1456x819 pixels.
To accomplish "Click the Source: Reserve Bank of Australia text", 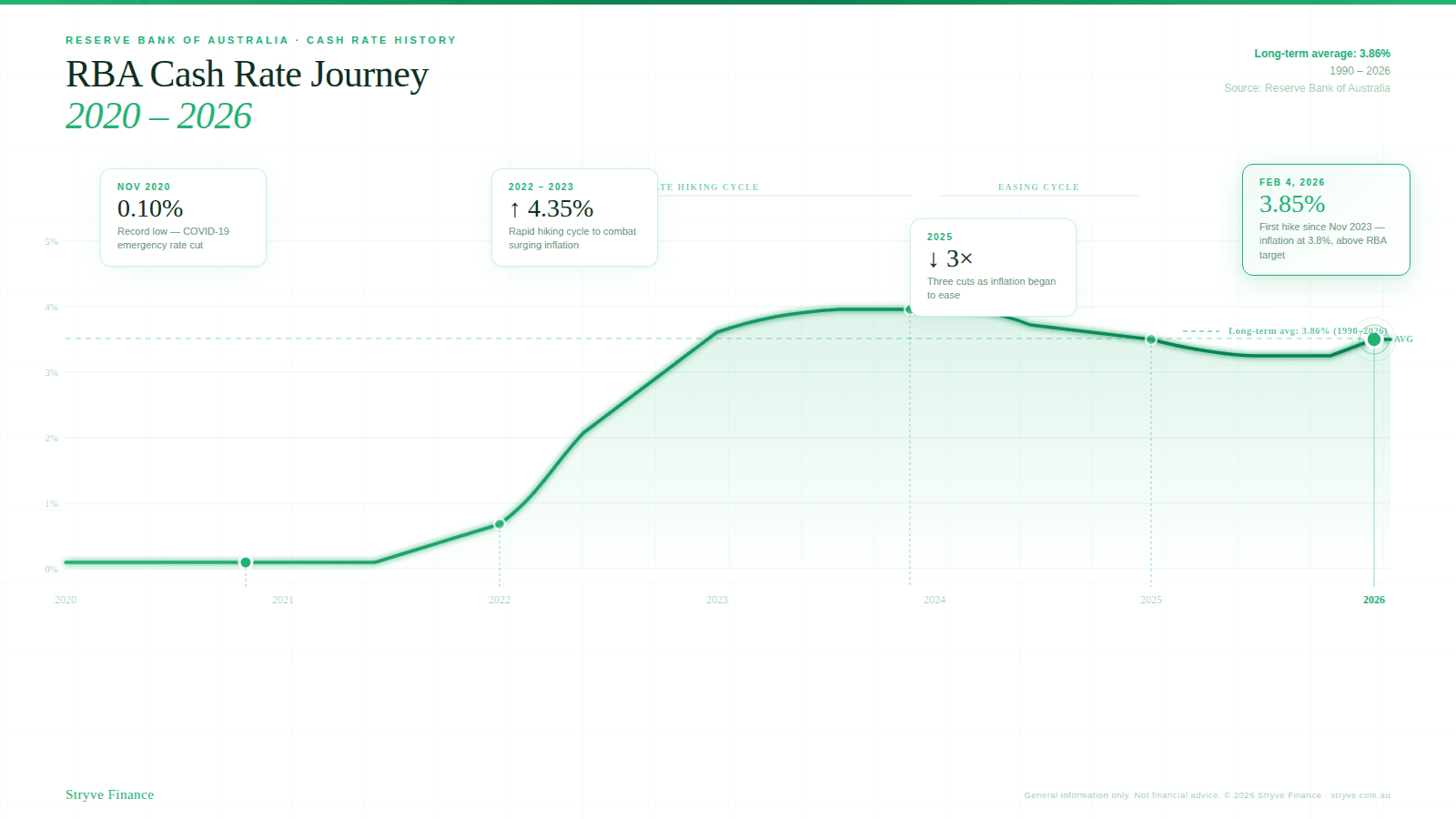I will tap(1307, 88).
